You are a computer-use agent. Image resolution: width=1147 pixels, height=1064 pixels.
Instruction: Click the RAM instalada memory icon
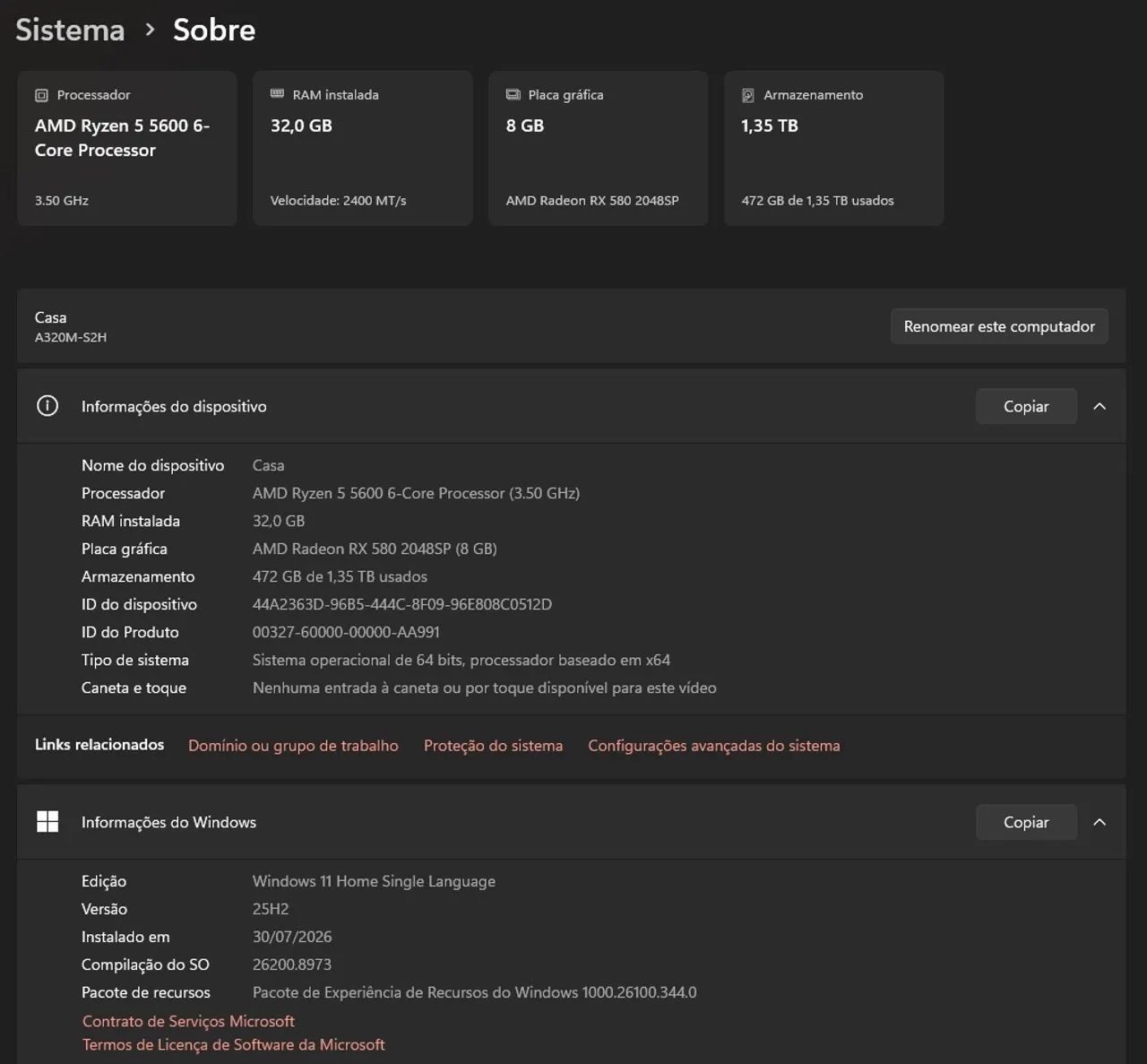pos(277,94)
